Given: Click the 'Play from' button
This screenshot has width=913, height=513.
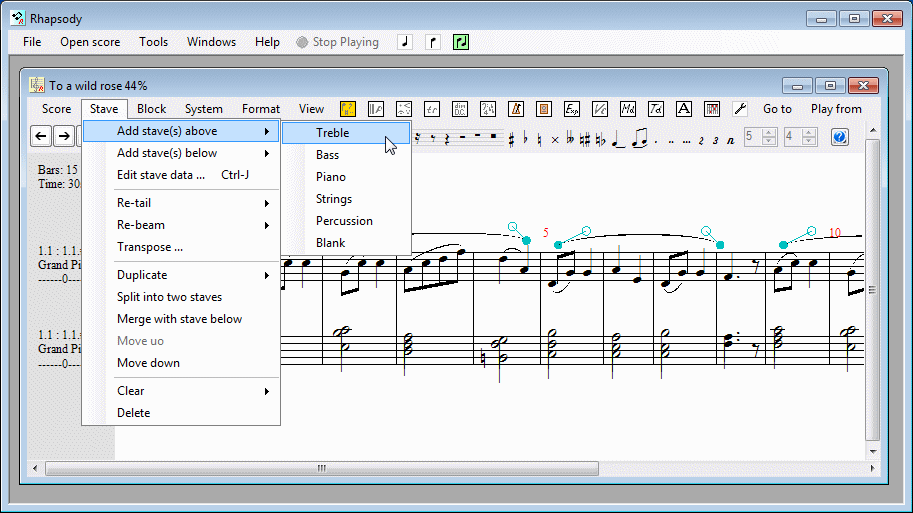Looking at the screenshot, I should (x=836, y=109).
